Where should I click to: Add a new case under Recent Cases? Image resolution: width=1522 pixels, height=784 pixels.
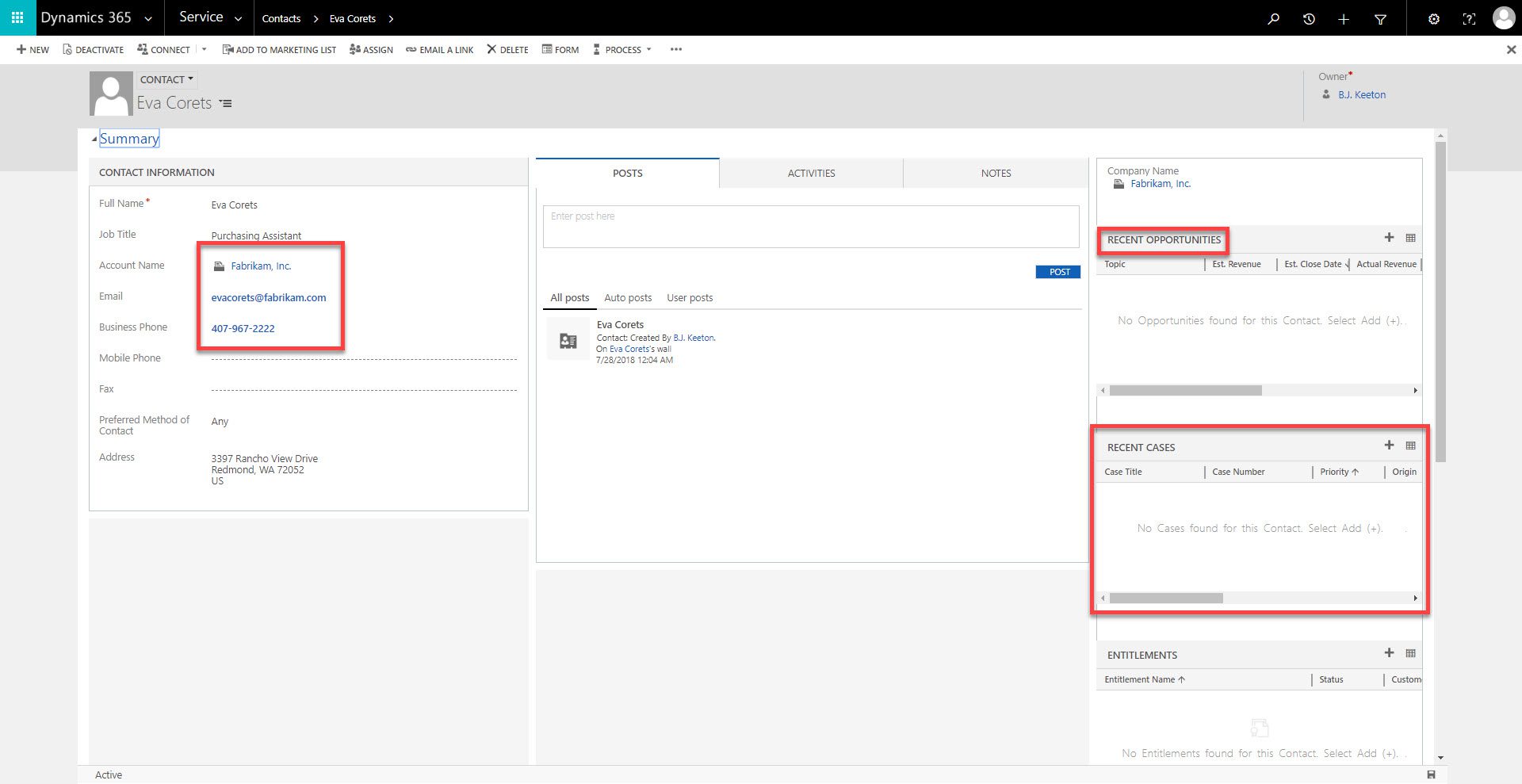pyautogui.click(x=1389, y=446)
